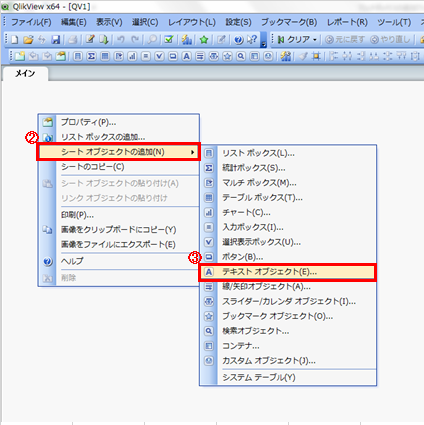Click the Input Box icon in design toolbar
This screenshot has width=424, height=425.
pyautogui.click(x=145, y=56)
